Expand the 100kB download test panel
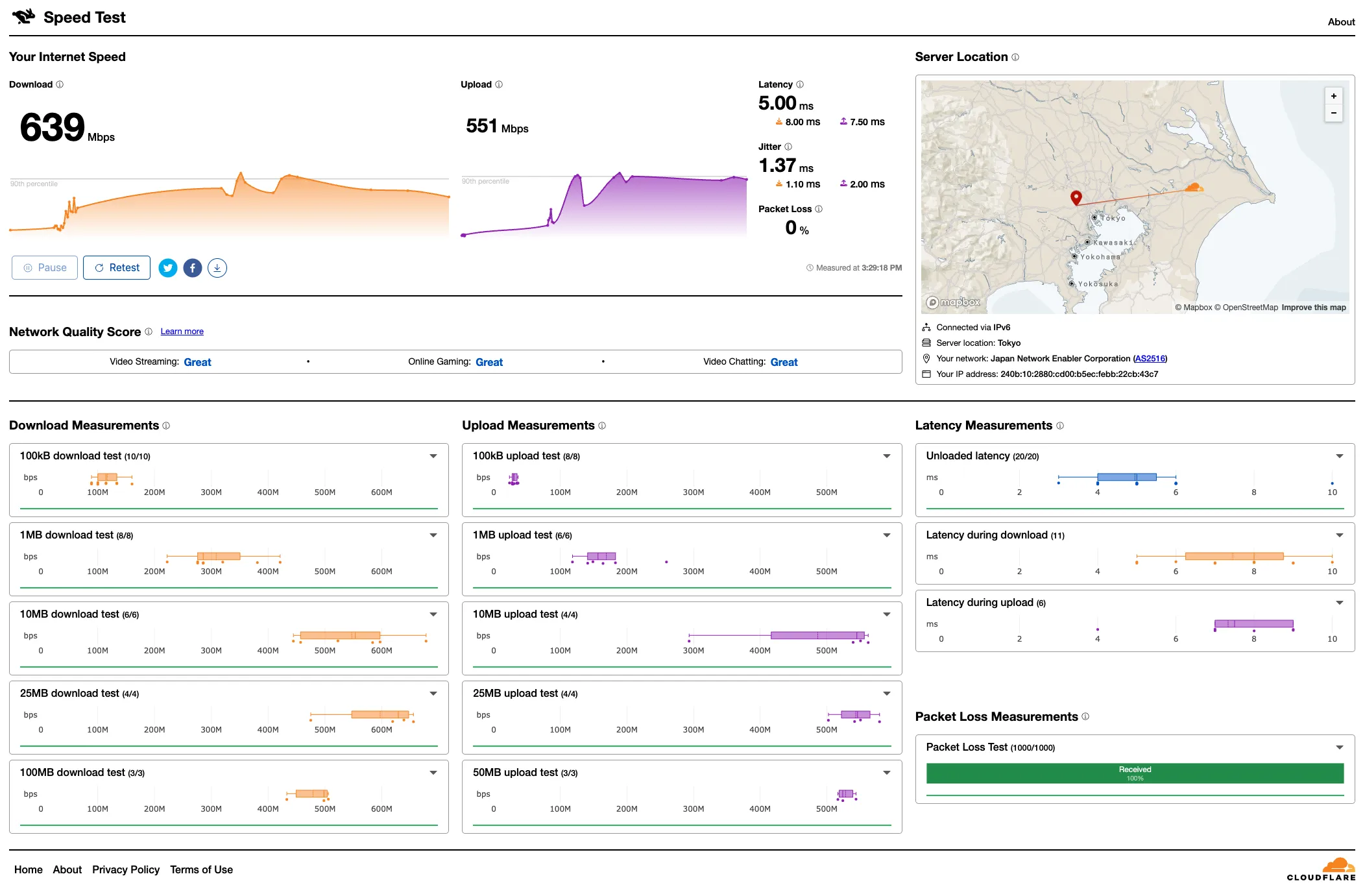The height and width of the screenshot is (896, 1365). (433, 456)
